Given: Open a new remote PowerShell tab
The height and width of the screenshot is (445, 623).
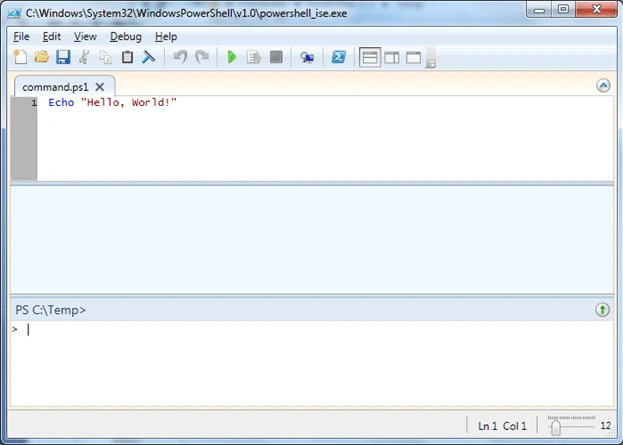Looking at the screenshot, I should [307, 57].
